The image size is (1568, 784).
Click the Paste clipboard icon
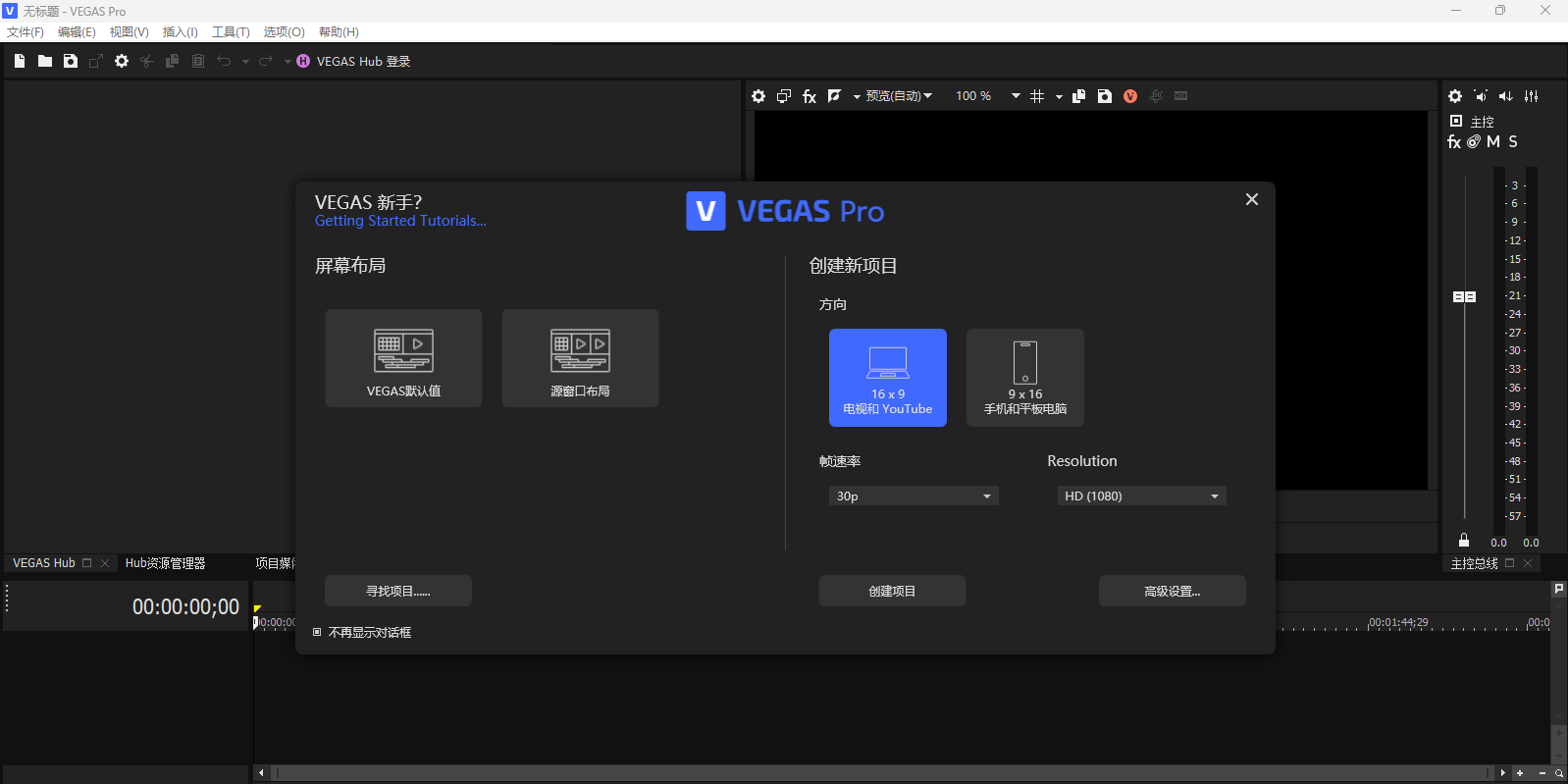point(198,61)
